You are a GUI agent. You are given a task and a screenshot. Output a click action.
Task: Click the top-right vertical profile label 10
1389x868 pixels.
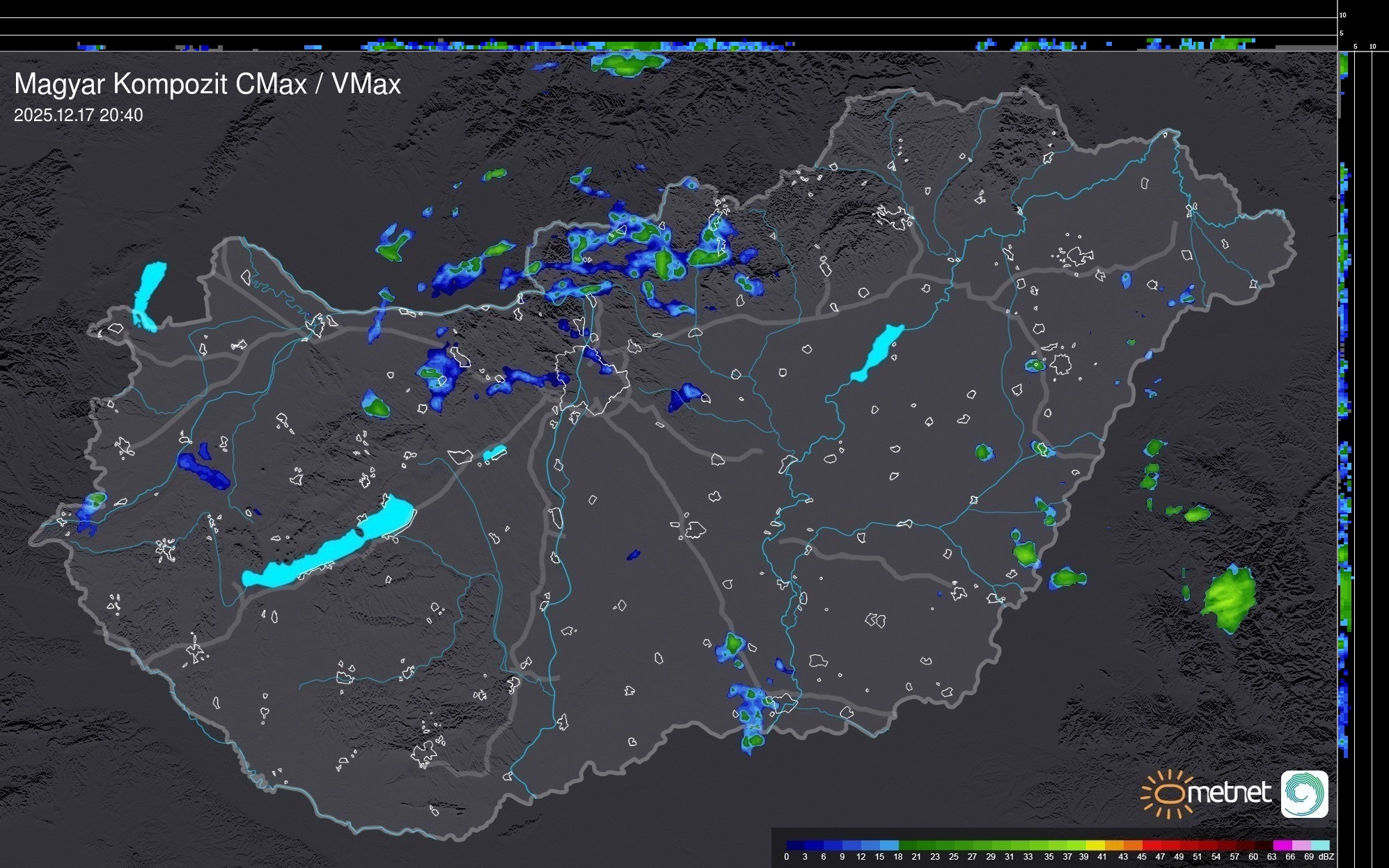(x=1343, y=15)
